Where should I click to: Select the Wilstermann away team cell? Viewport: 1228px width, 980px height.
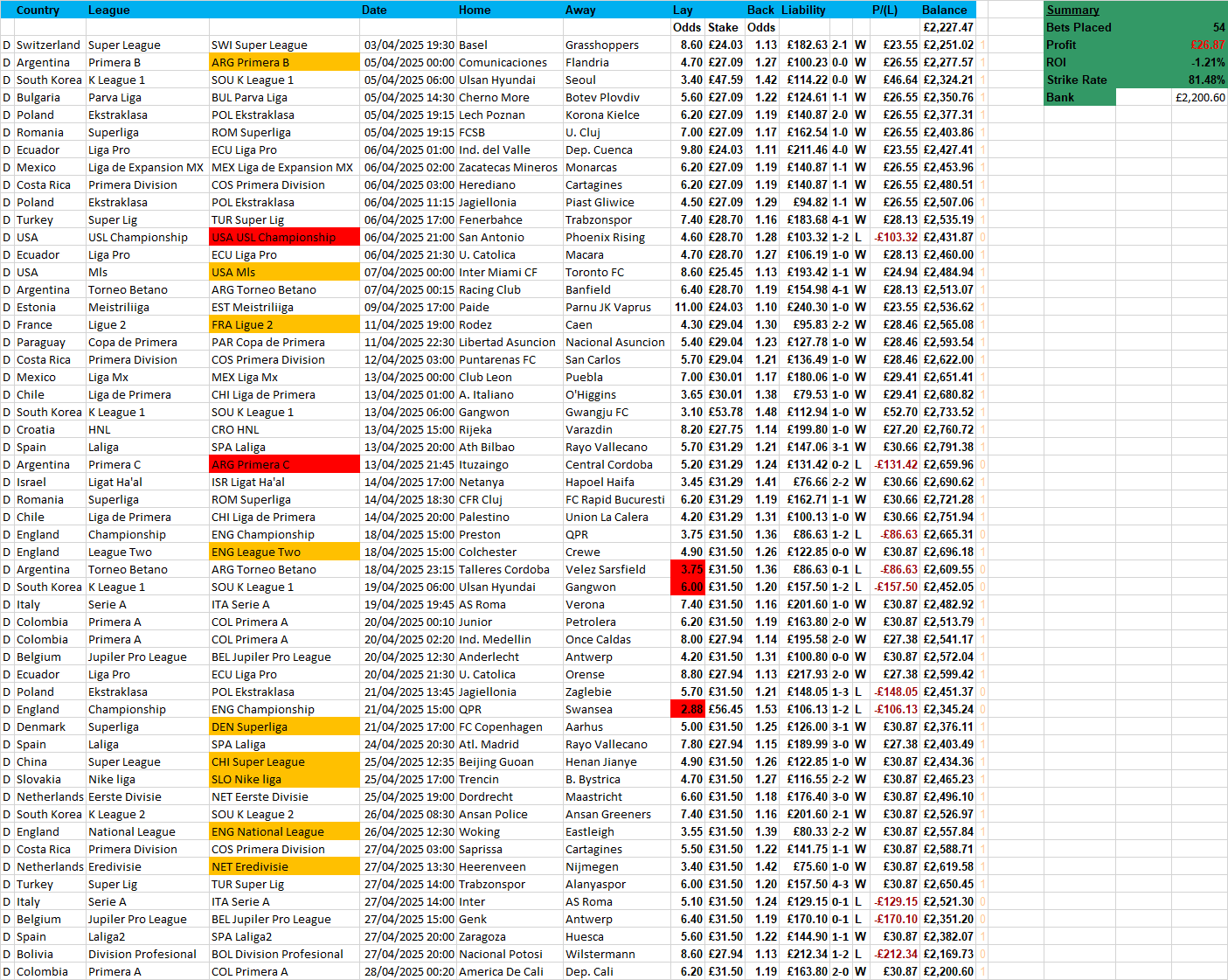pos(600,954)
